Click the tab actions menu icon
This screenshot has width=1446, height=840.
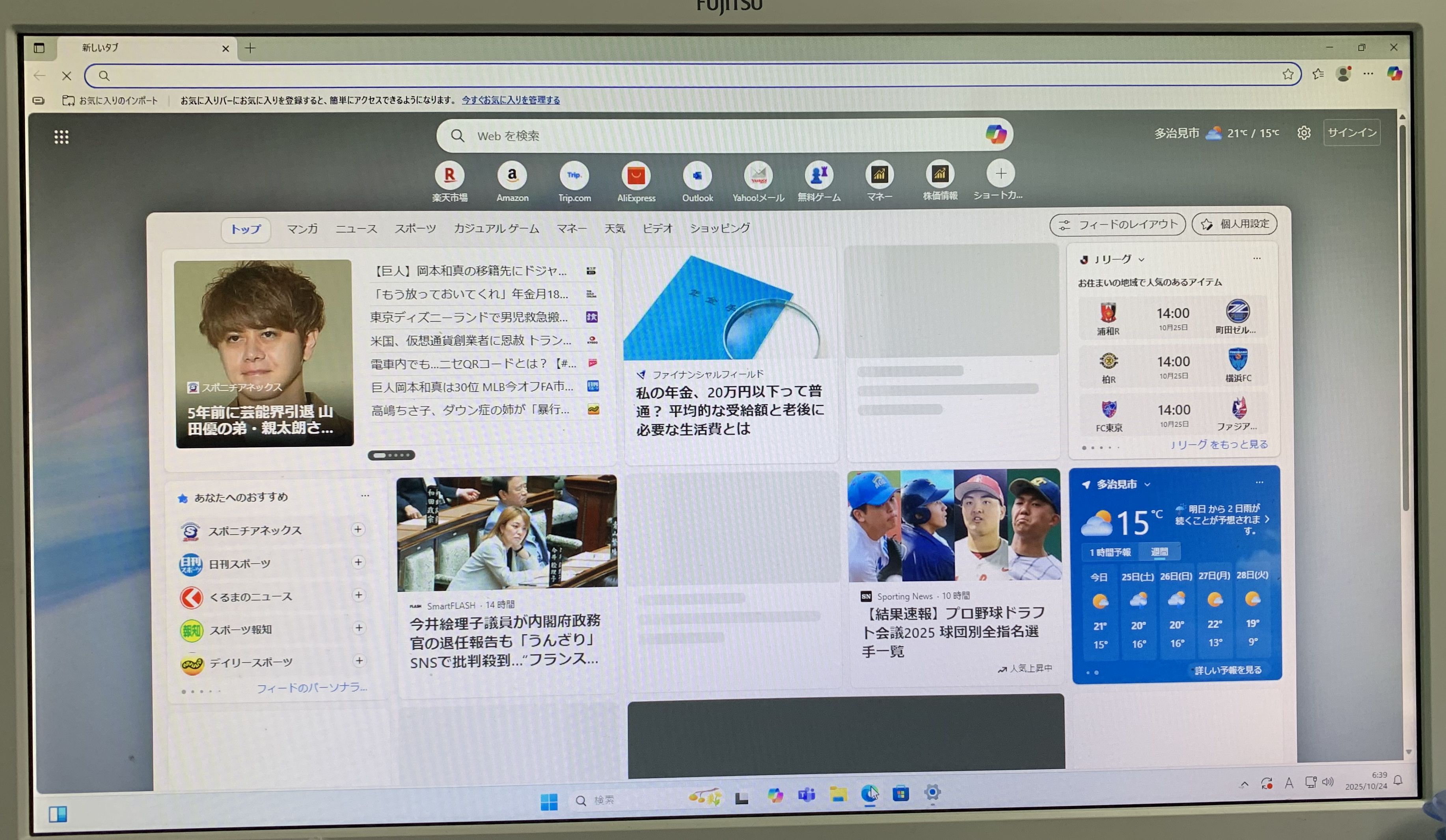pos(39,48)
